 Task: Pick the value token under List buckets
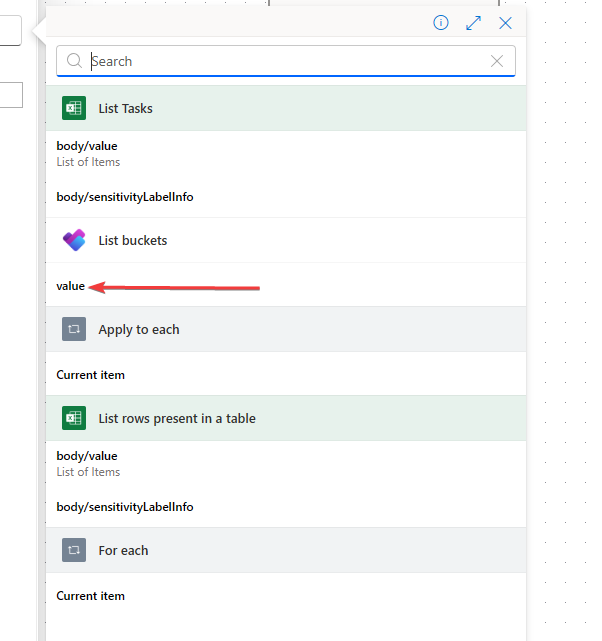click(71, 286)
